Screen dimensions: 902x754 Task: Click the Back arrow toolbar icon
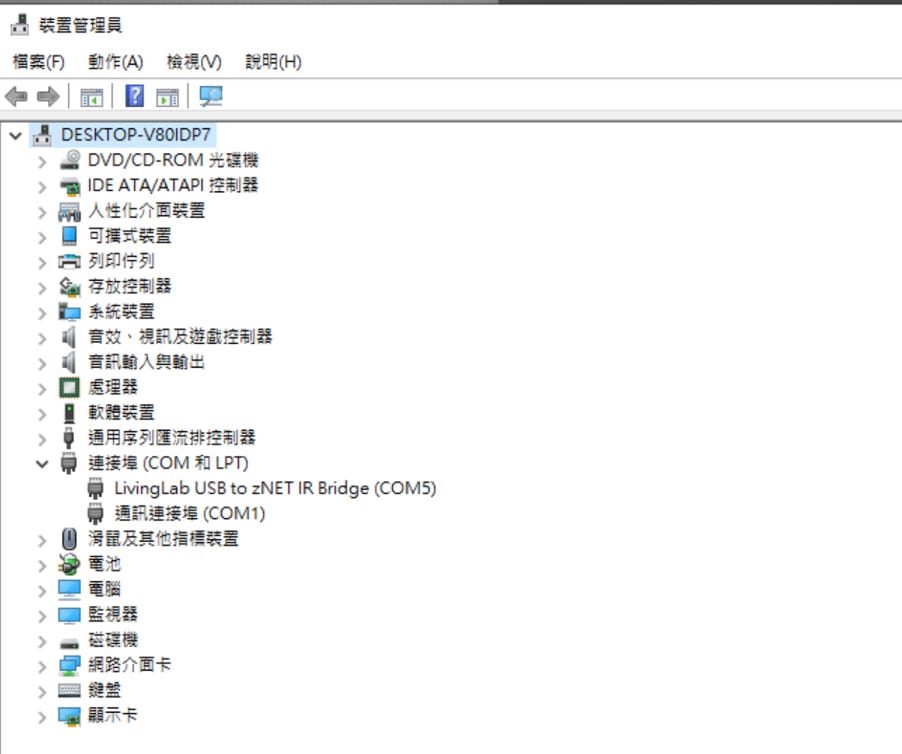(x=16, y=96)
